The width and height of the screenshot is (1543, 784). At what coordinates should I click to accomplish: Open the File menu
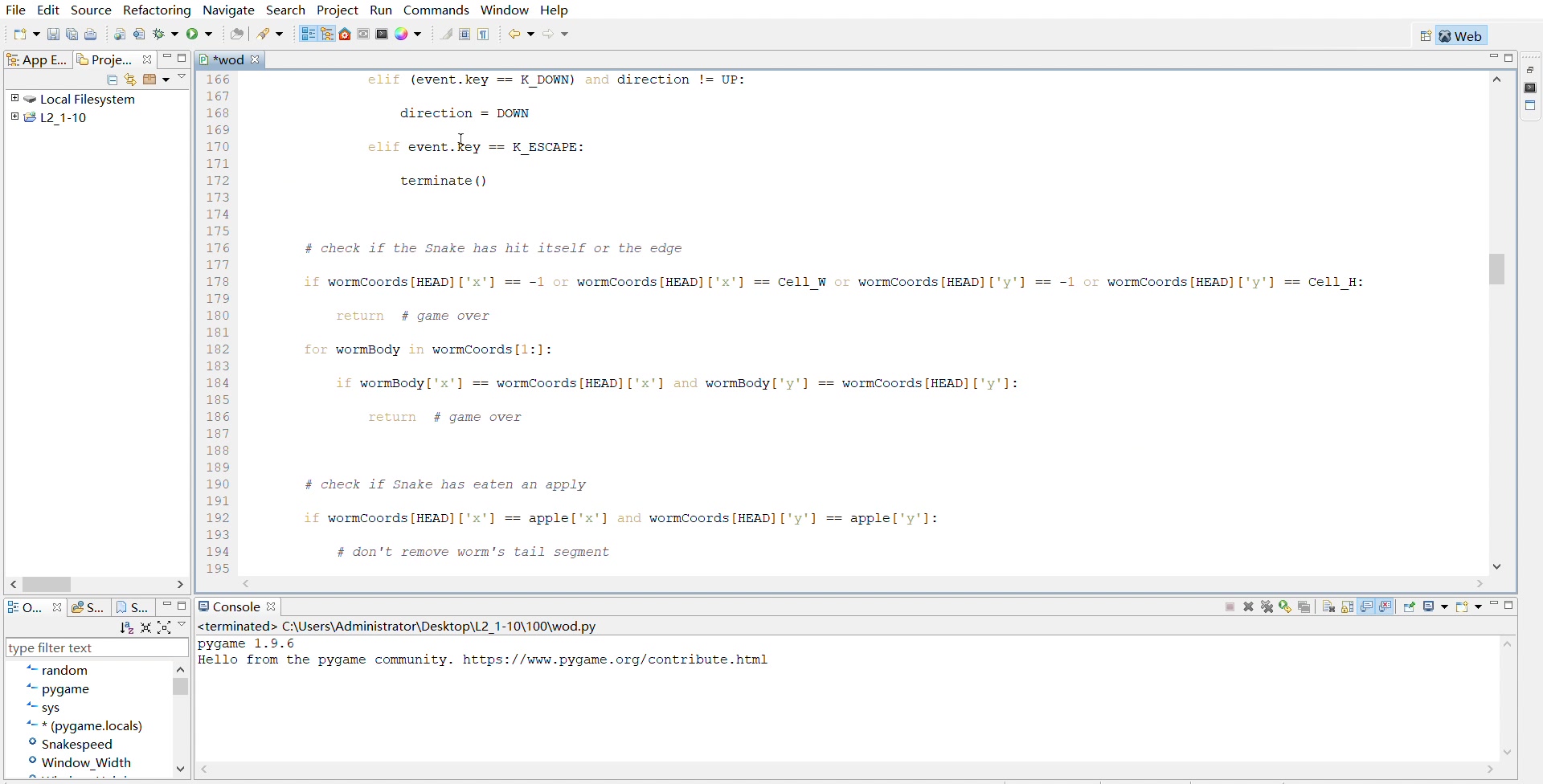(16, 10)
